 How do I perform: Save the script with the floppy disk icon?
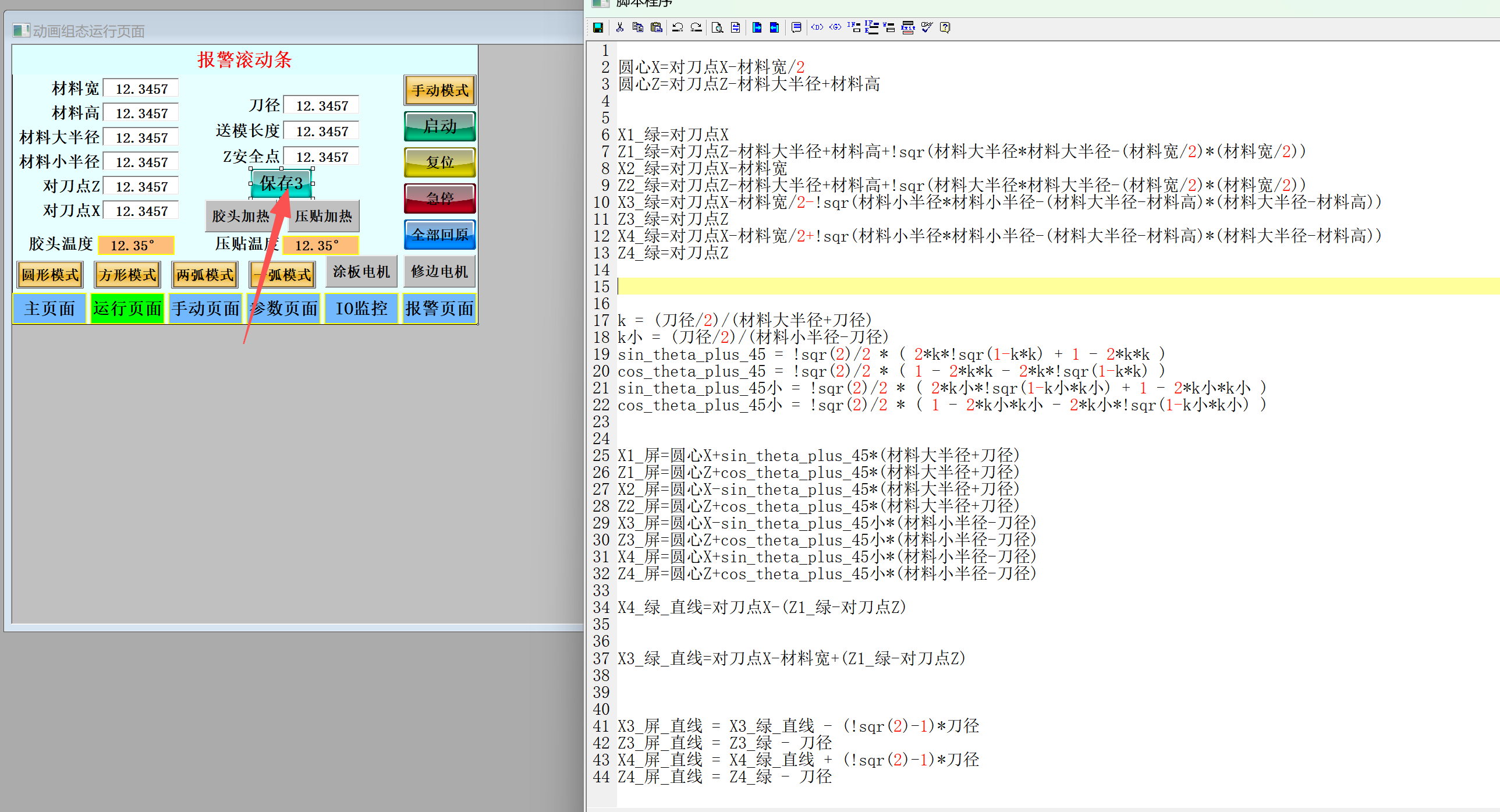point(598,27)
